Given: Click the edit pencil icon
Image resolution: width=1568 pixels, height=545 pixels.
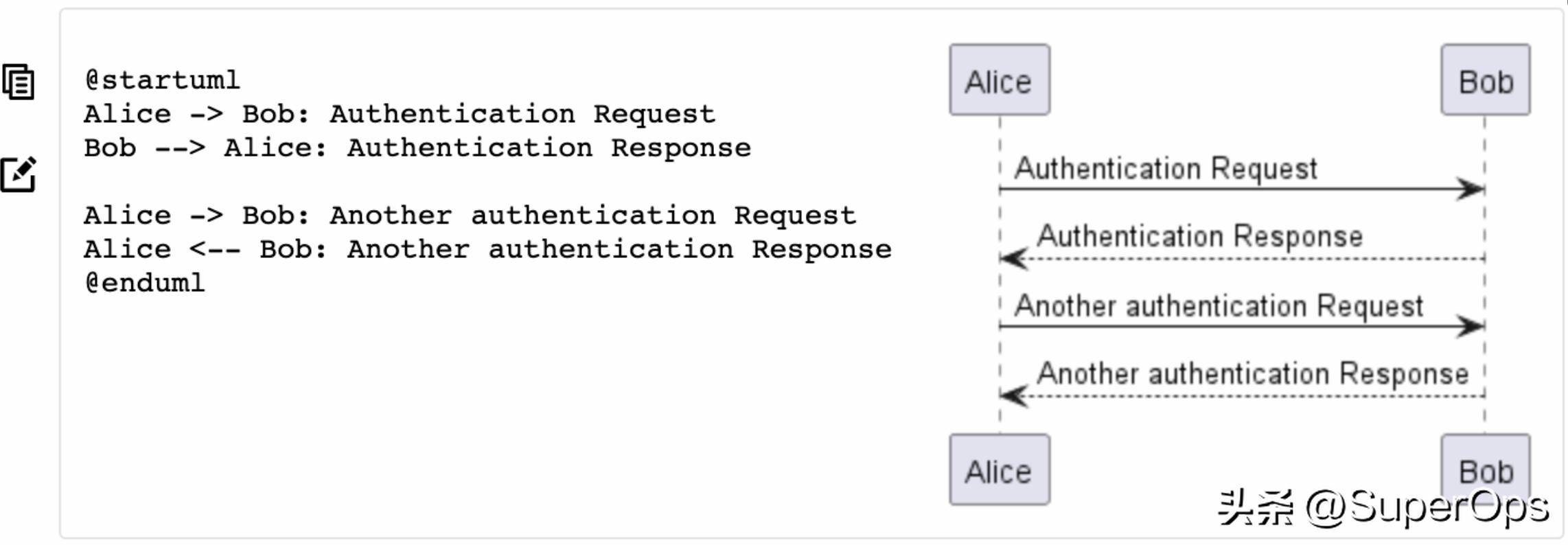Looking at the screenshot, I should [19, 174].
